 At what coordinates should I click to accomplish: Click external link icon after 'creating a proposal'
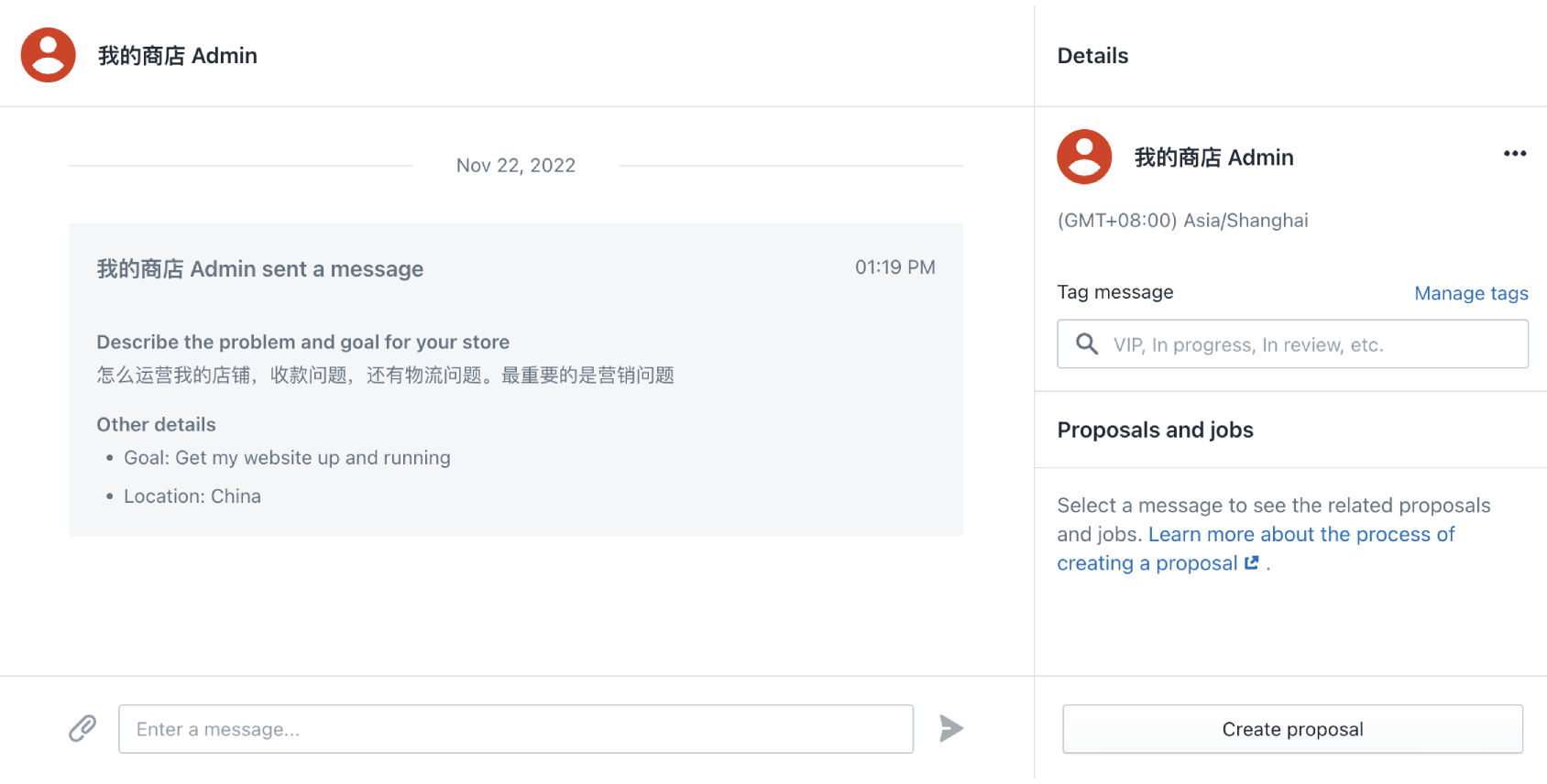coord(1252,563)
